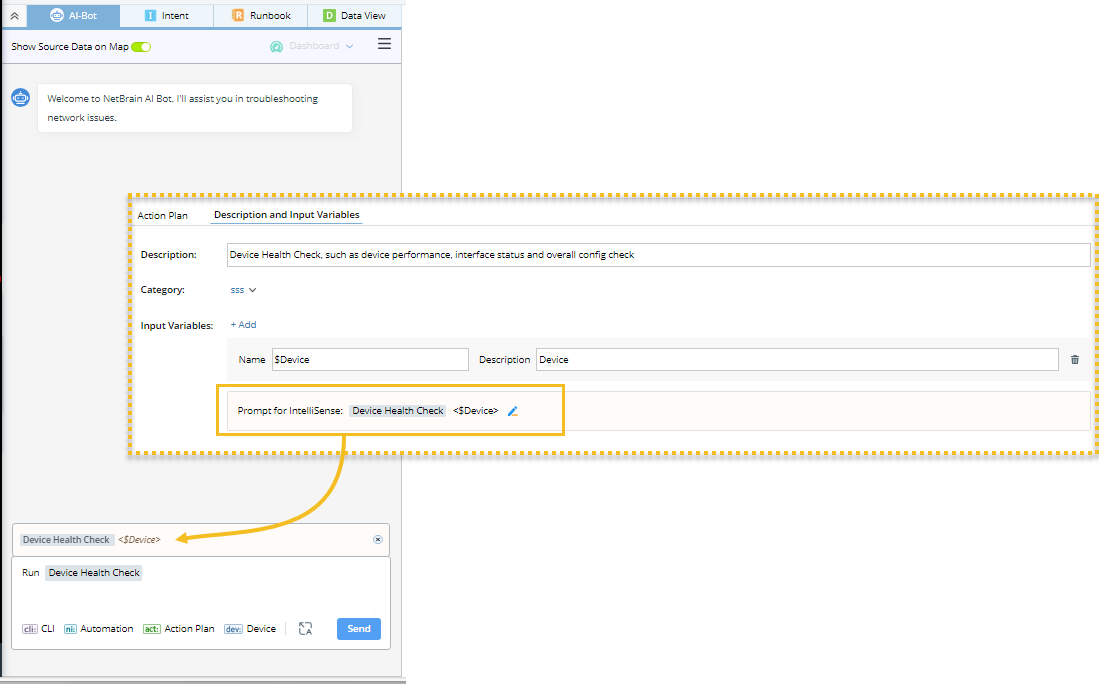Click the <$Device> placeholder in the IntelliSense prompt
Viewport: 1099px width, 684px height.
point(475,411)
